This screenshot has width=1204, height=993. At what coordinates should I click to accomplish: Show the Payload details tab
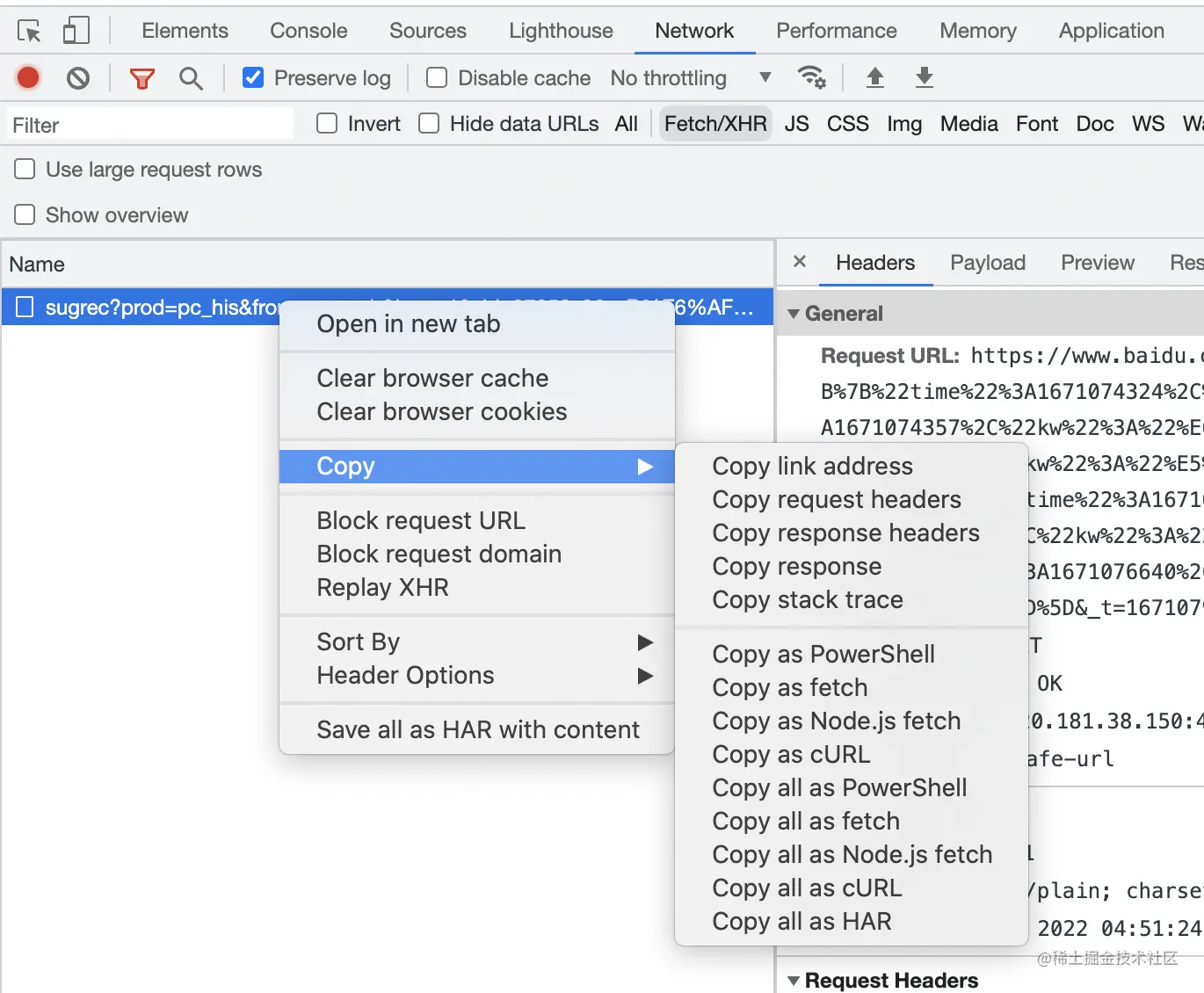coord(988,263)
